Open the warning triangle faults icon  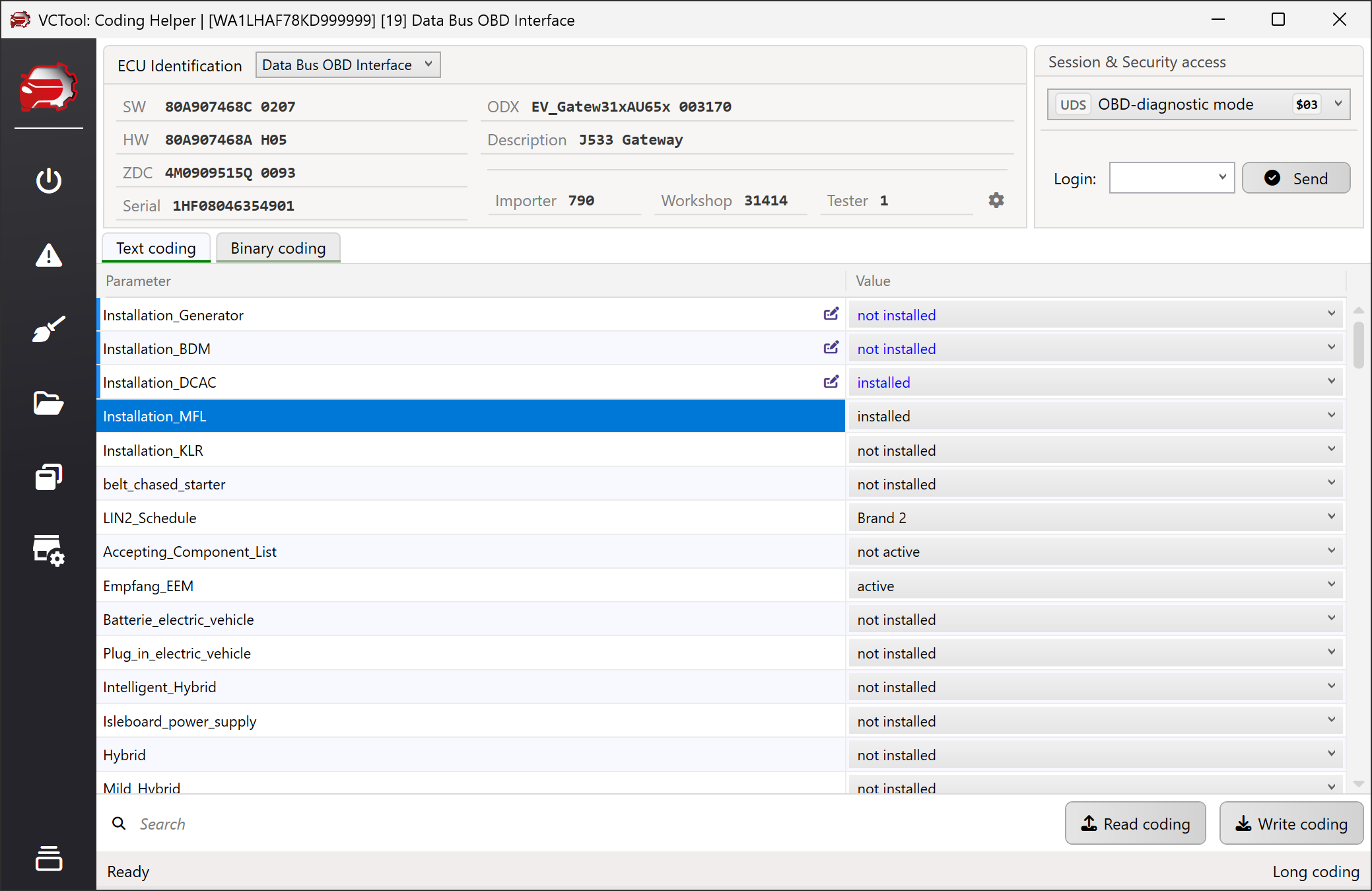(x=48, y=255)
